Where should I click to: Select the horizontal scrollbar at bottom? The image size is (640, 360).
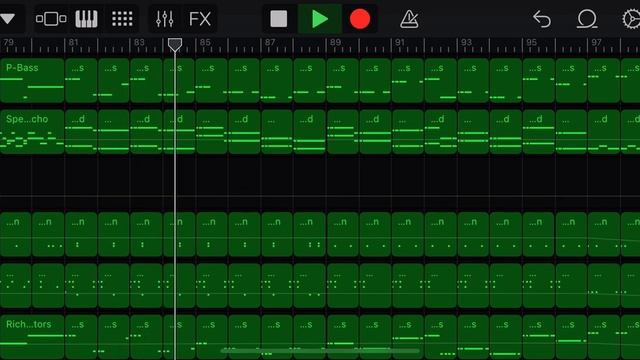tap(320, 350)
